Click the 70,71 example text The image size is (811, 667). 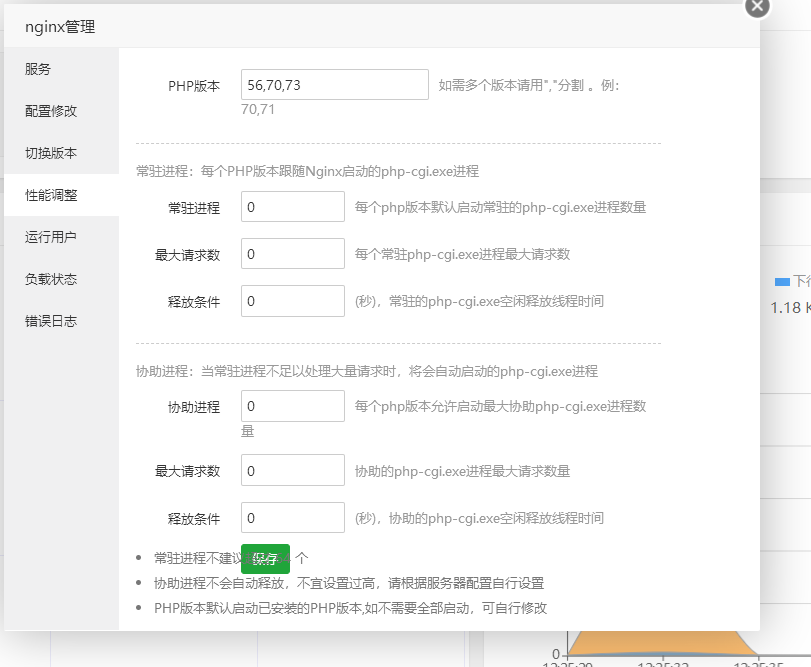258,110
